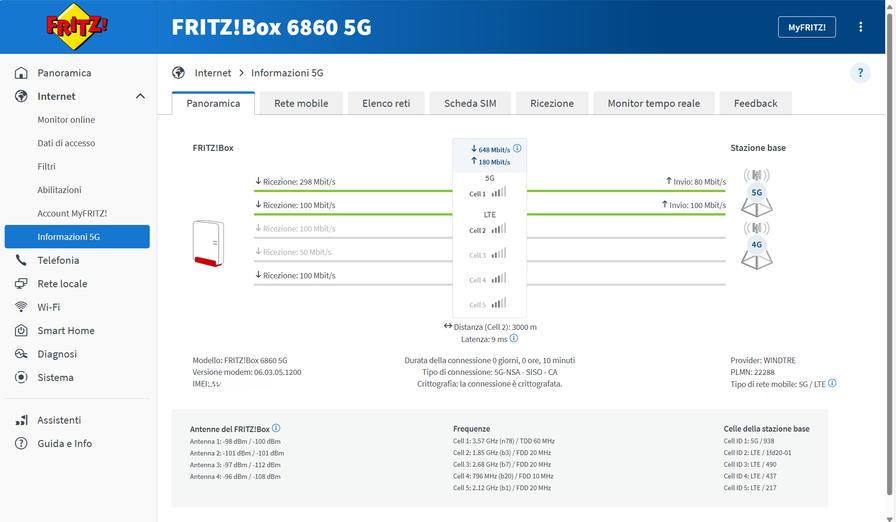Click the Guida e Info question icon
The image size is (896, 522).
click(x=21, y=443)
